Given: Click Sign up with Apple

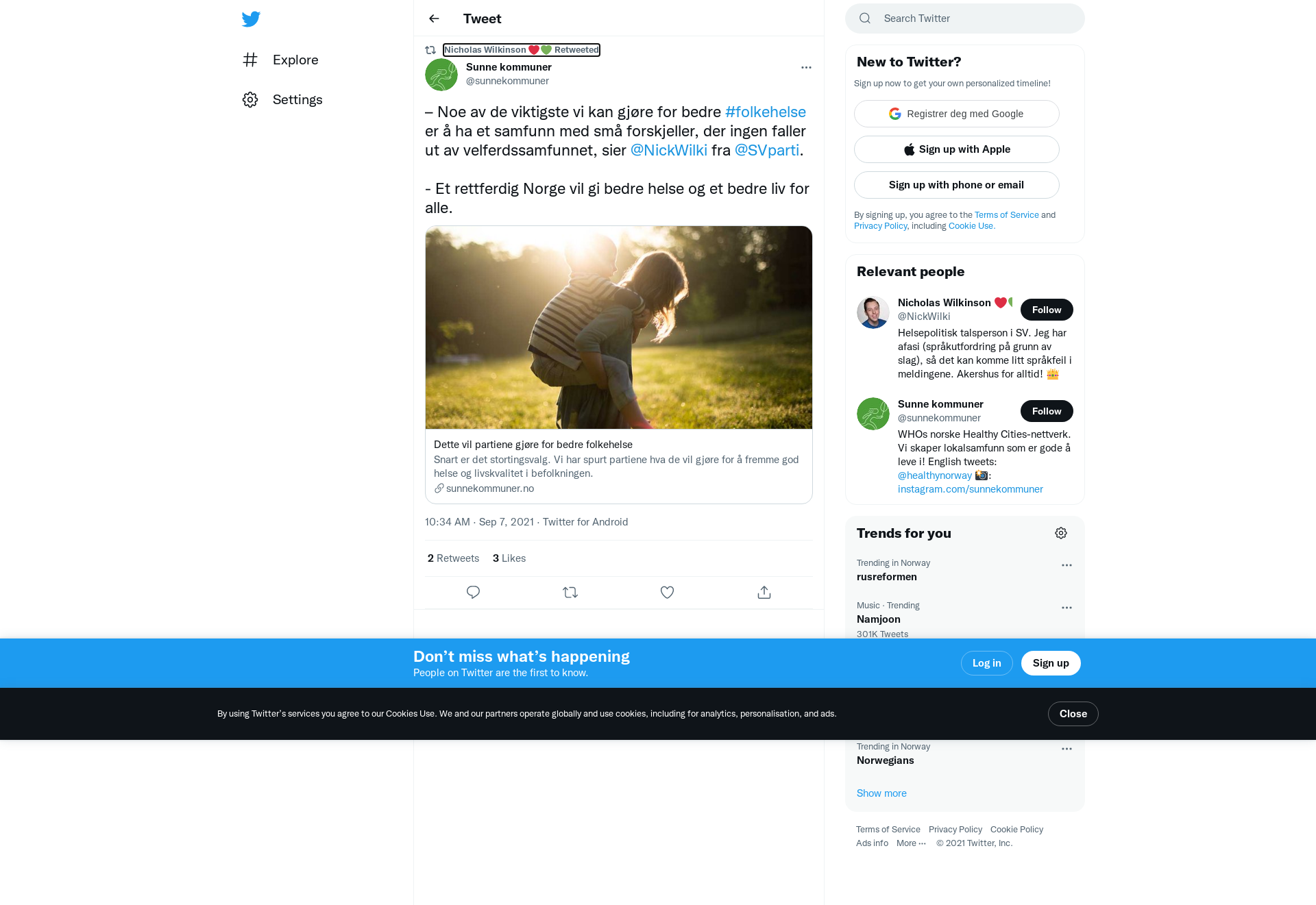Looking at the screenshot, I should point(957,149).
